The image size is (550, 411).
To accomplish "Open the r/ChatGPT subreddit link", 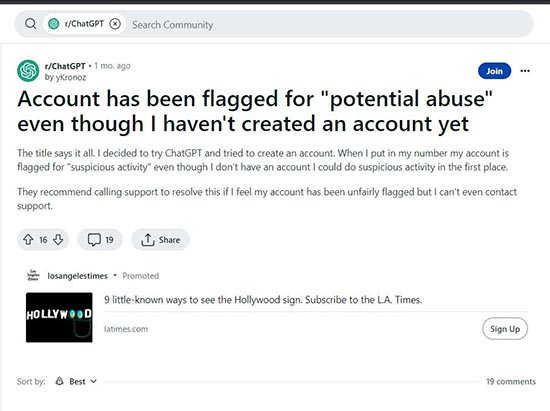I will coord(65,66).
